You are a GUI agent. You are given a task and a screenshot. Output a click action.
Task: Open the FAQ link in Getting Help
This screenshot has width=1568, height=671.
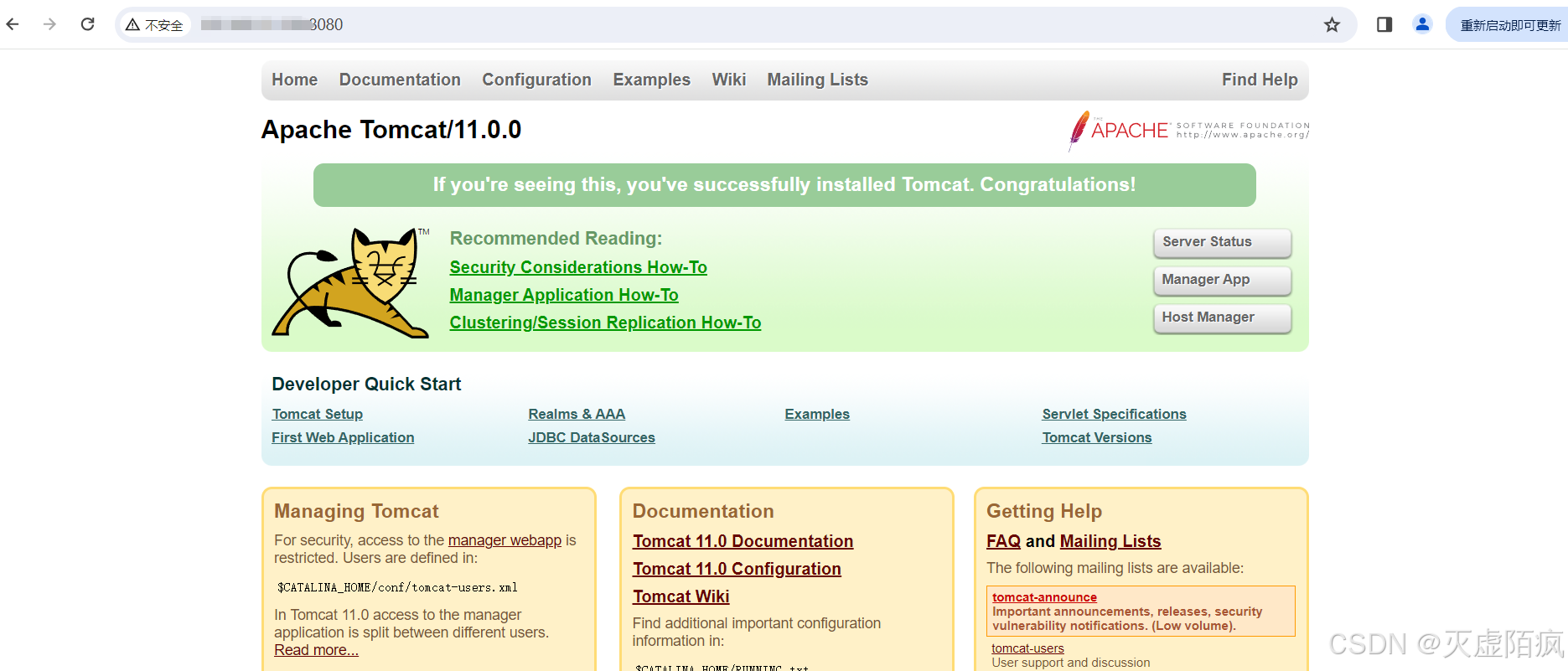click(x=1003, y=541)
